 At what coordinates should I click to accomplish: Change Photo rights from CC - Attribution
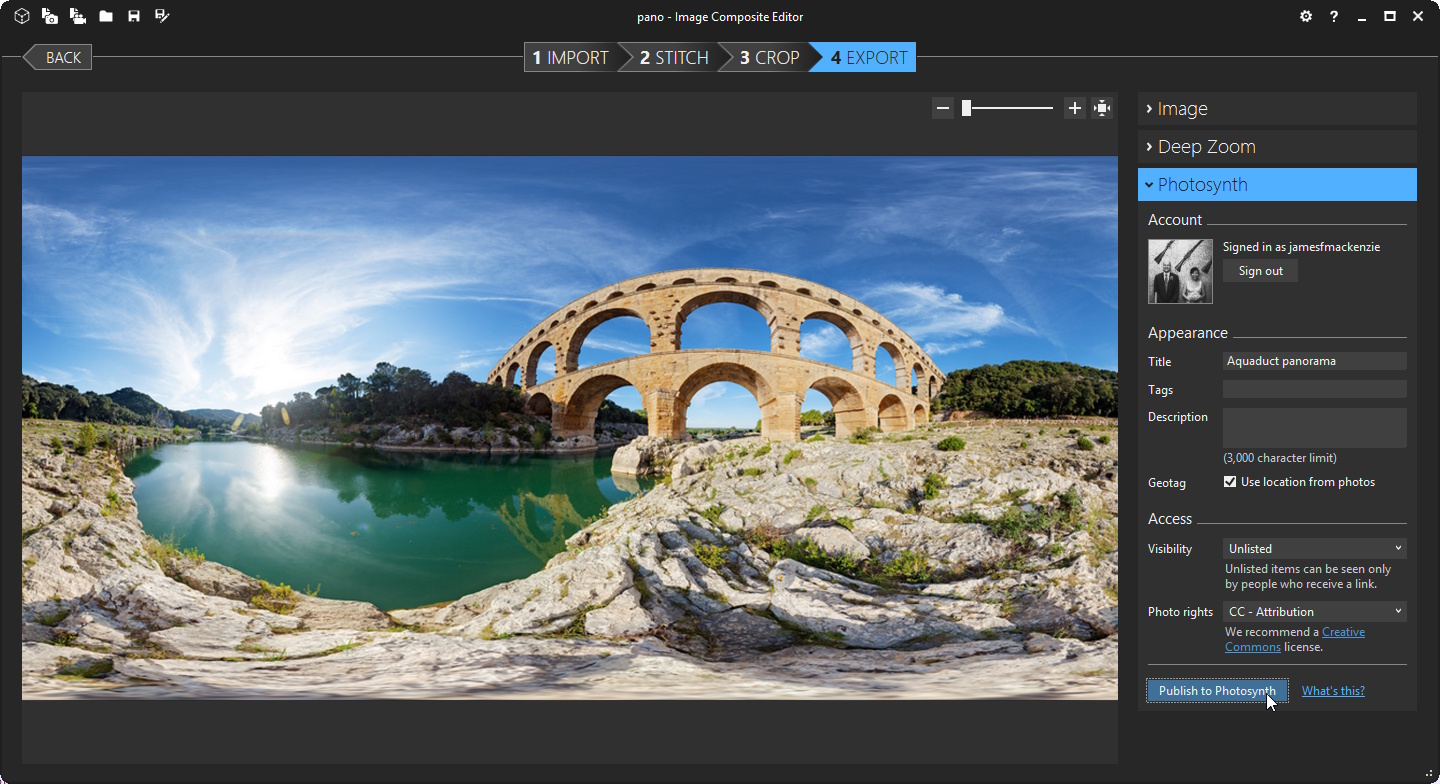coord(1315,611)
